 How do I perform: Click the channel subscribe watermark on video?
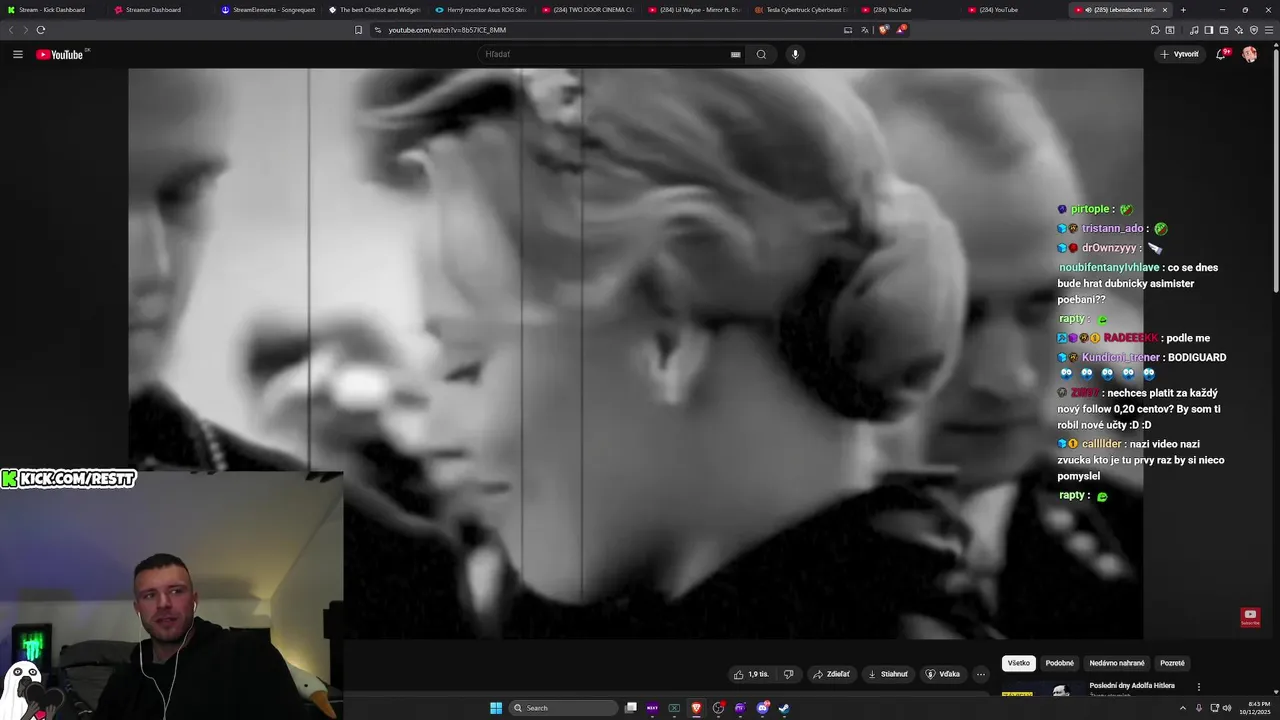point(1250,616)
